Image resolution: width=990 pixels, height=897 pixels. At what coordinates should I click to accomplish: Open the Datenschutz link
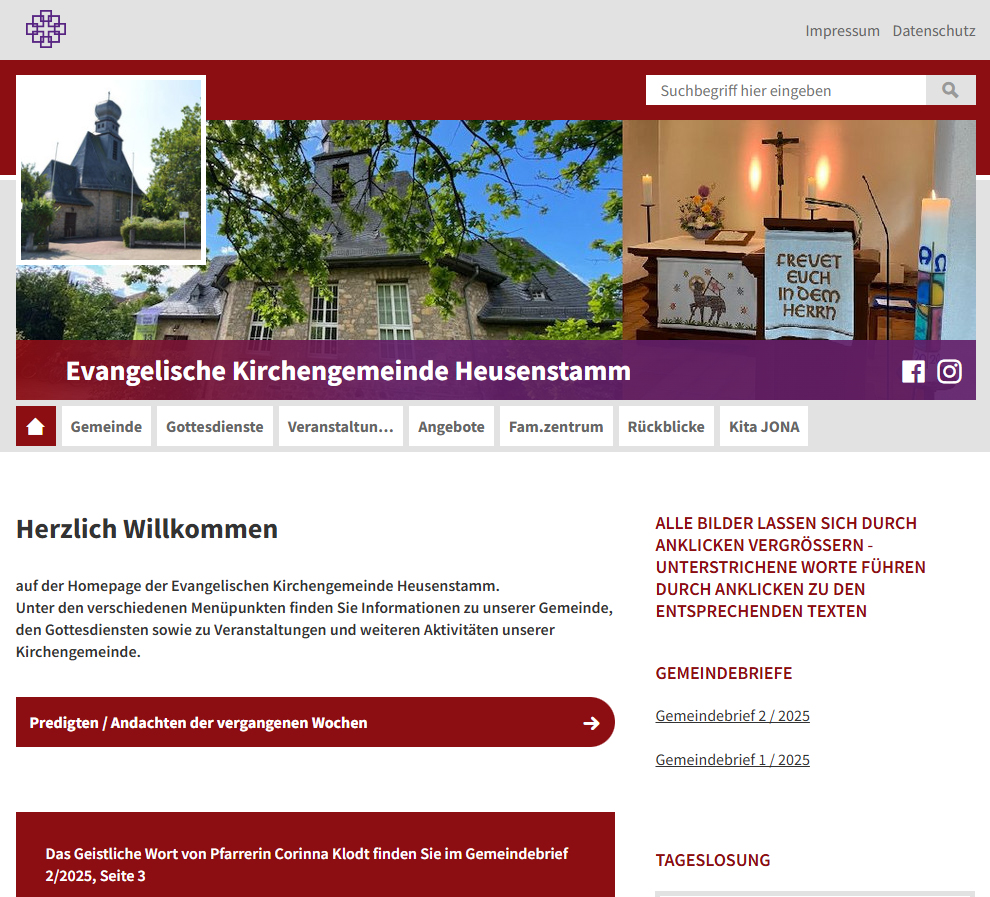[934, 31]
